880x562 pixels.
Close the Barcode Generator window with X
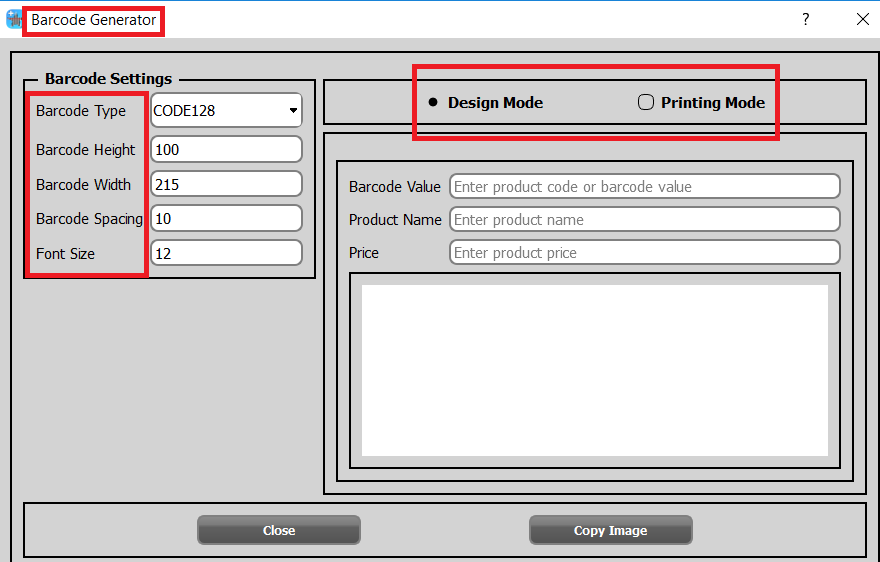pos(862,19)
